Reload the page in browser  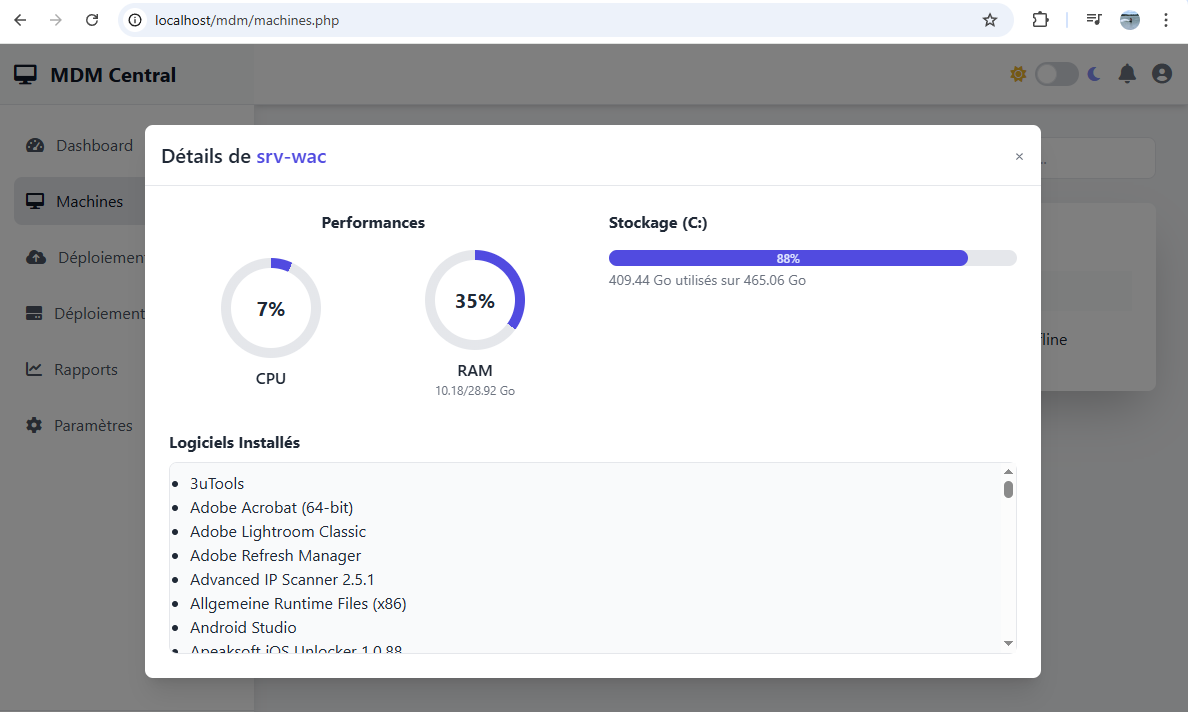coord(92,20)
